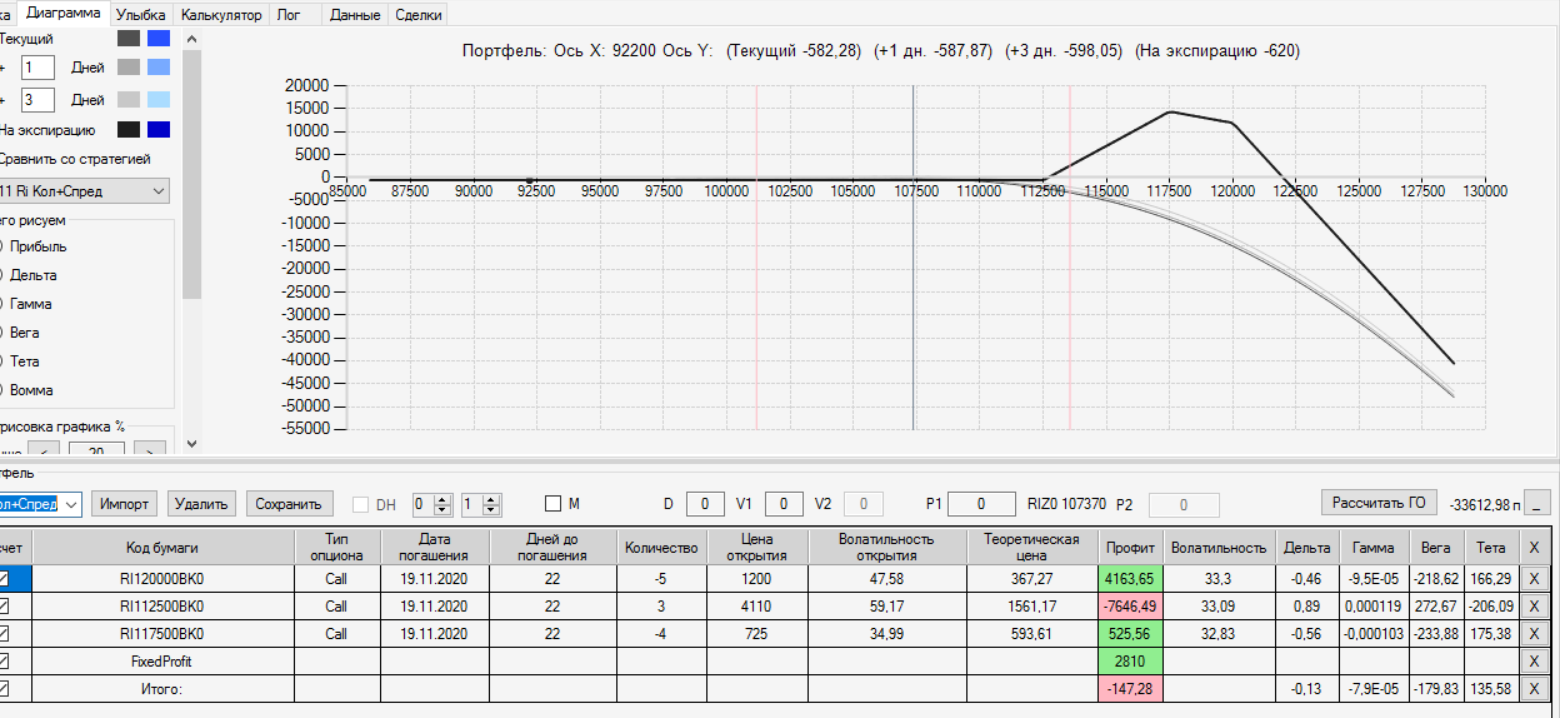1560x718 pixels.
Task: Switch to the Данные tab
Action: coord(357,15)
